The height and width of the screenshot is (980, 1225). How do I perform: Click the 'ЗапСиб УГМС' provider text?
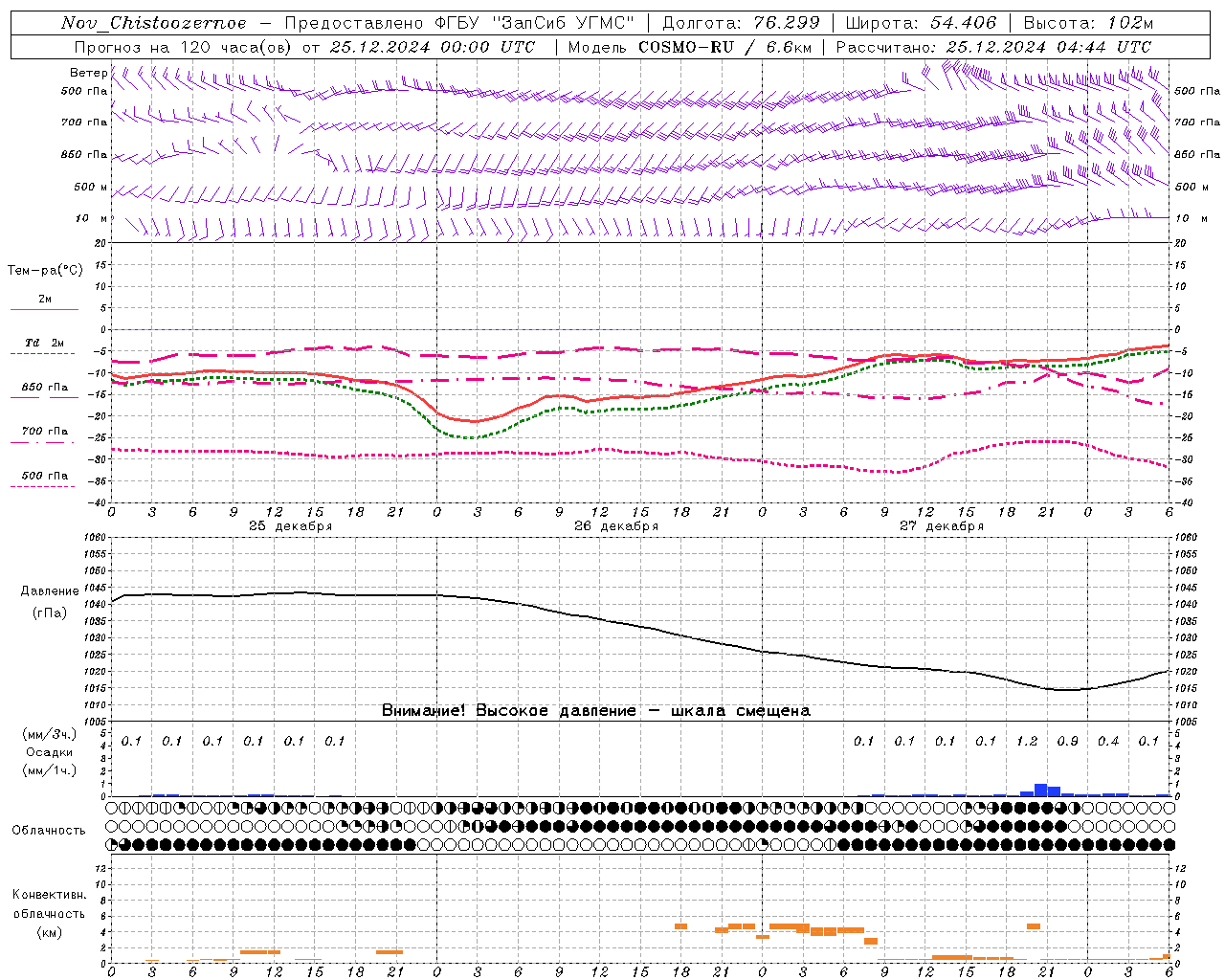point(562,23)
